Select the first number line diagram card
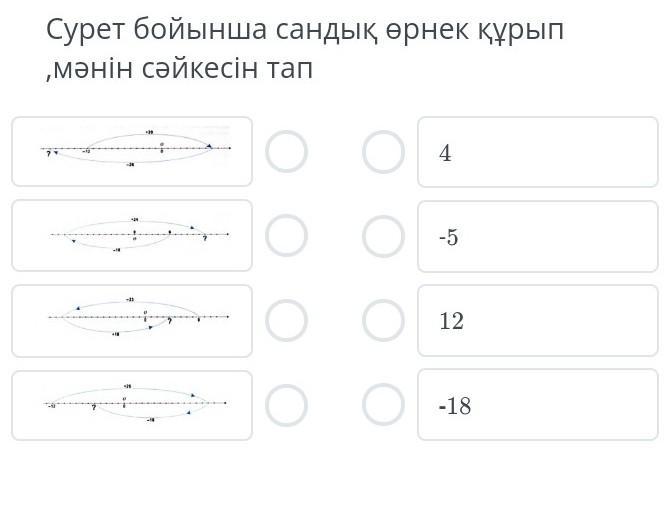Viewport: 669px width, 508px height. coord(132,151)
